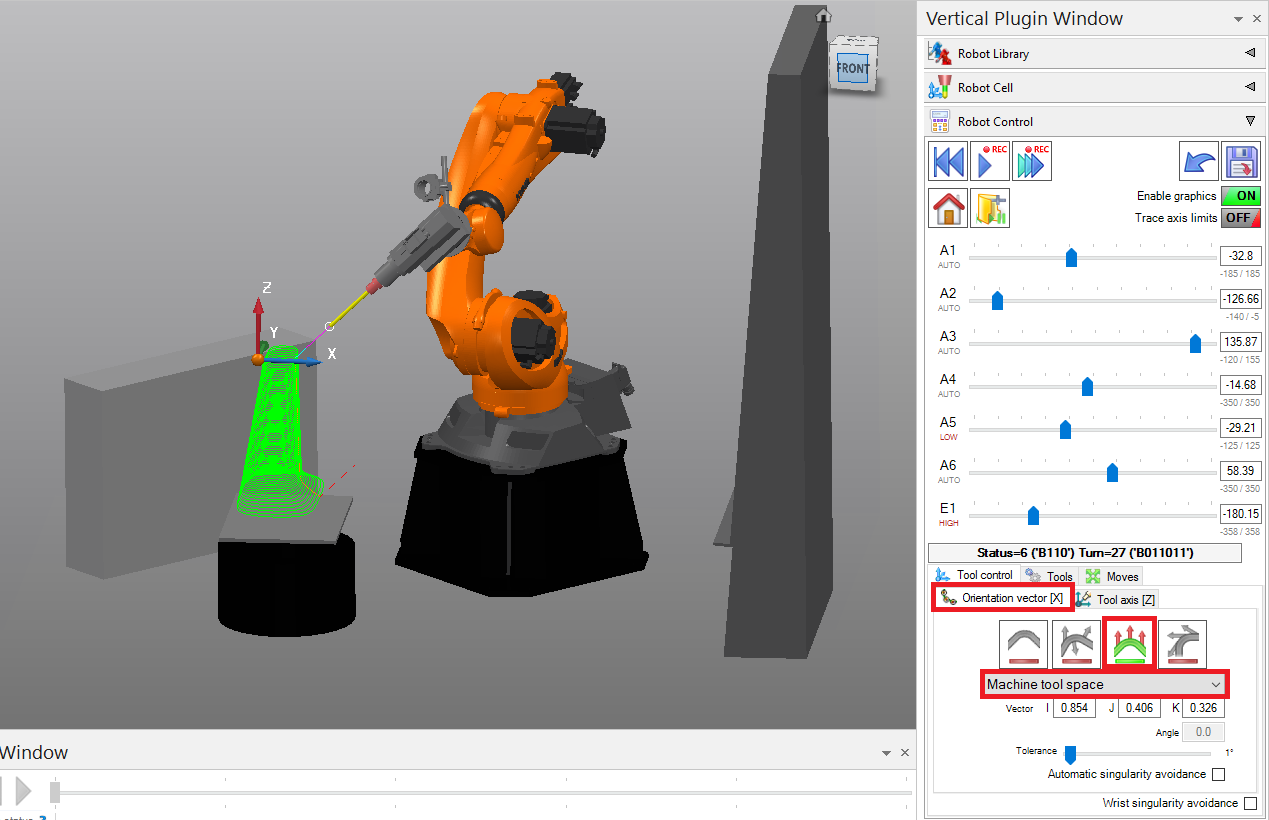The image size is (1269, 820).
Task: Click the fast-forward REC simulation icon
Action: 1031,160
